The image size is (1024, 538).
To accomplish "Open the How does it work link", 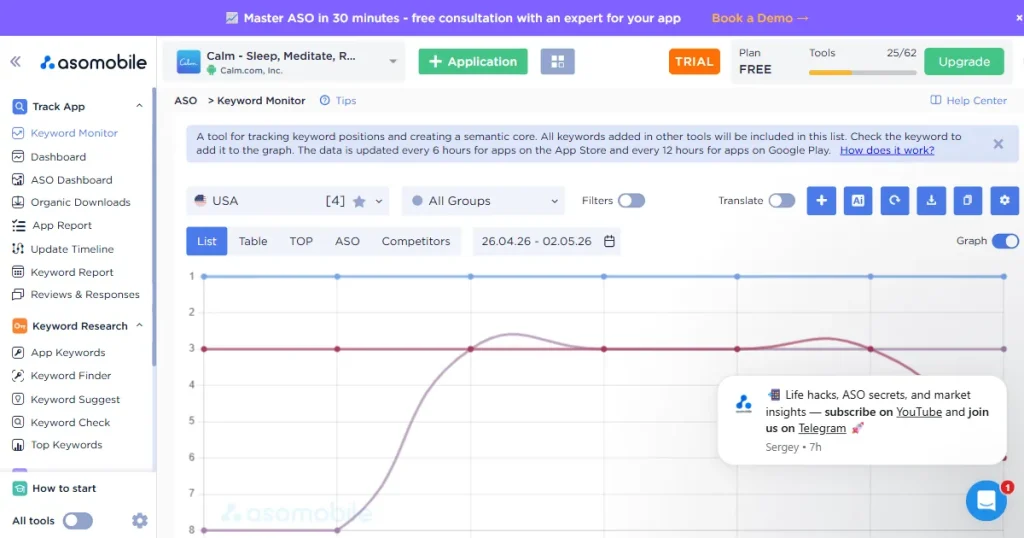I will pos(887,150).
